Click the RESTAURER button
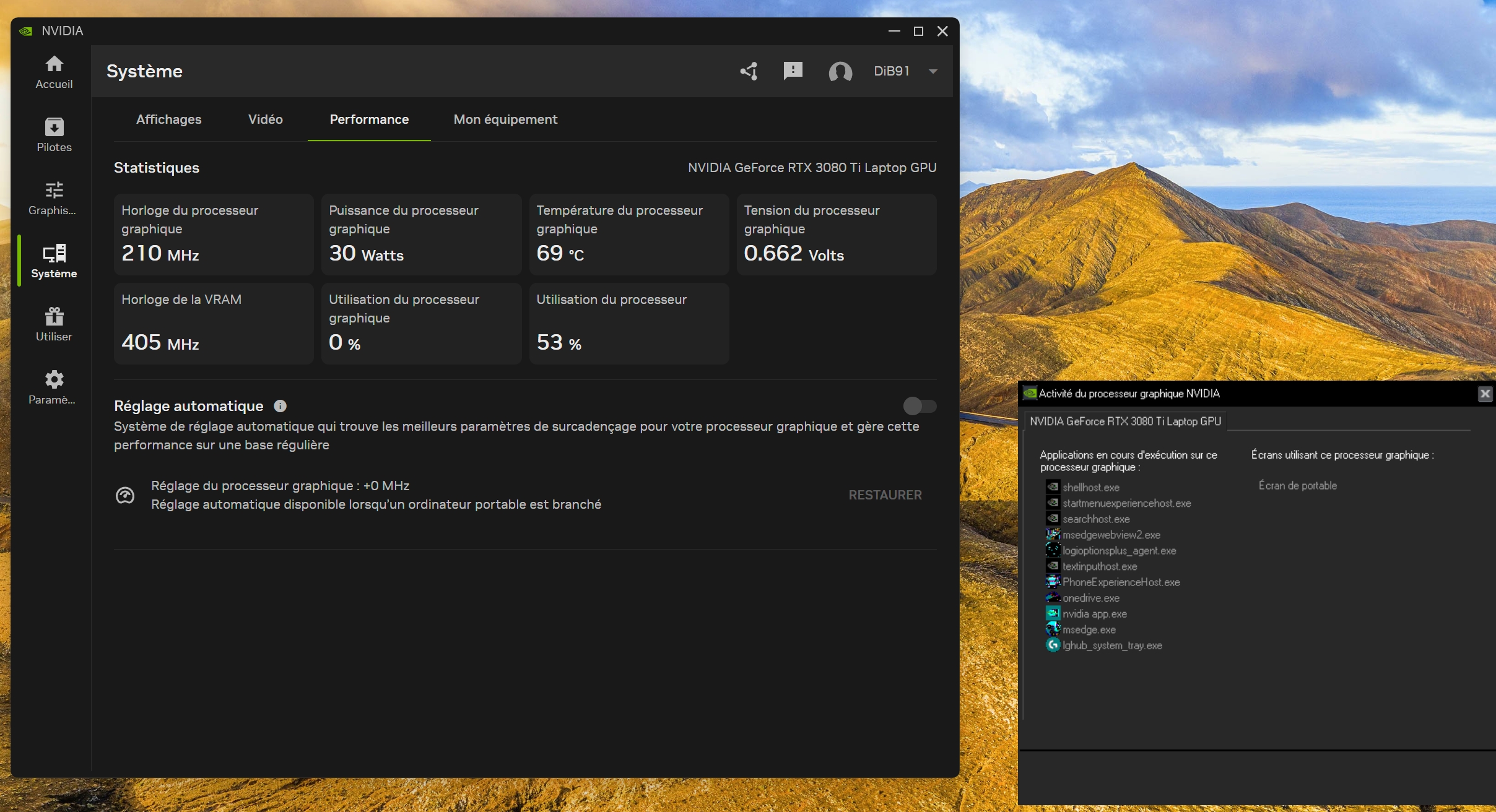Screen dimensions: 1496x812 point(885,495)
